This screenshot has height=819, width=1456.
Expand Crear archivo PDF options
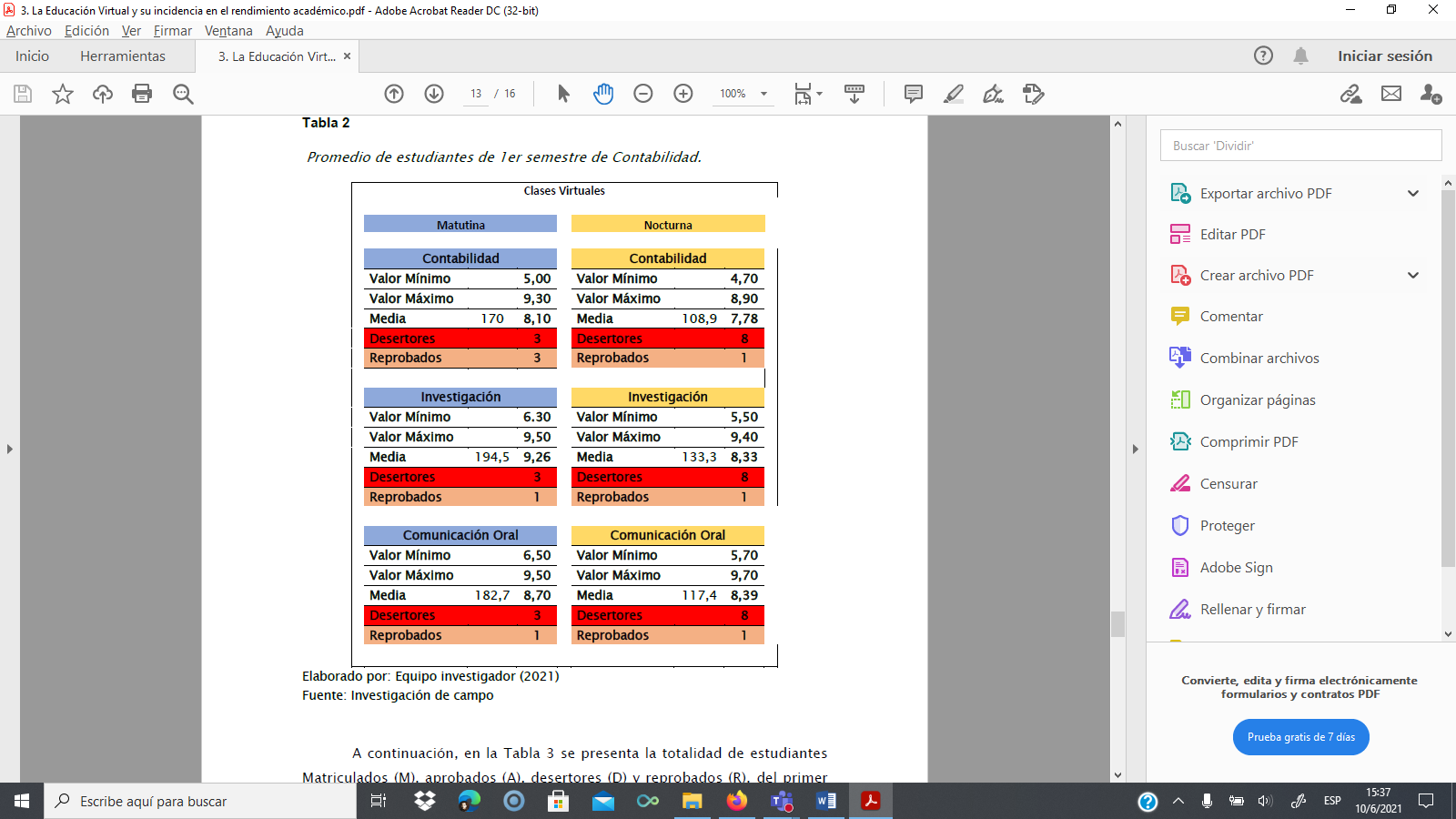[x=1413, y=276]
